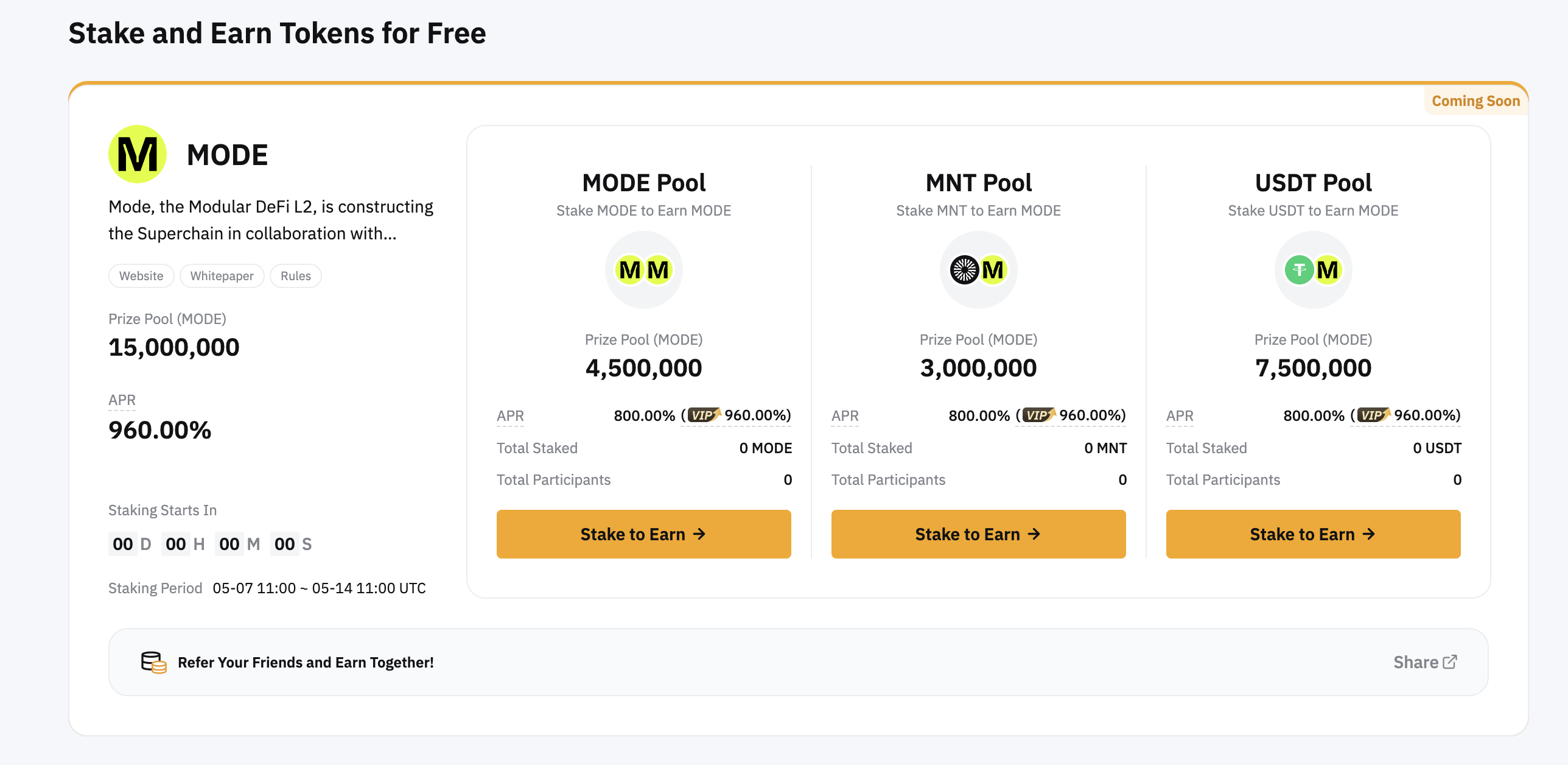
Task: Open the Whitepaper link chip
Action: (x=222, y=276)
